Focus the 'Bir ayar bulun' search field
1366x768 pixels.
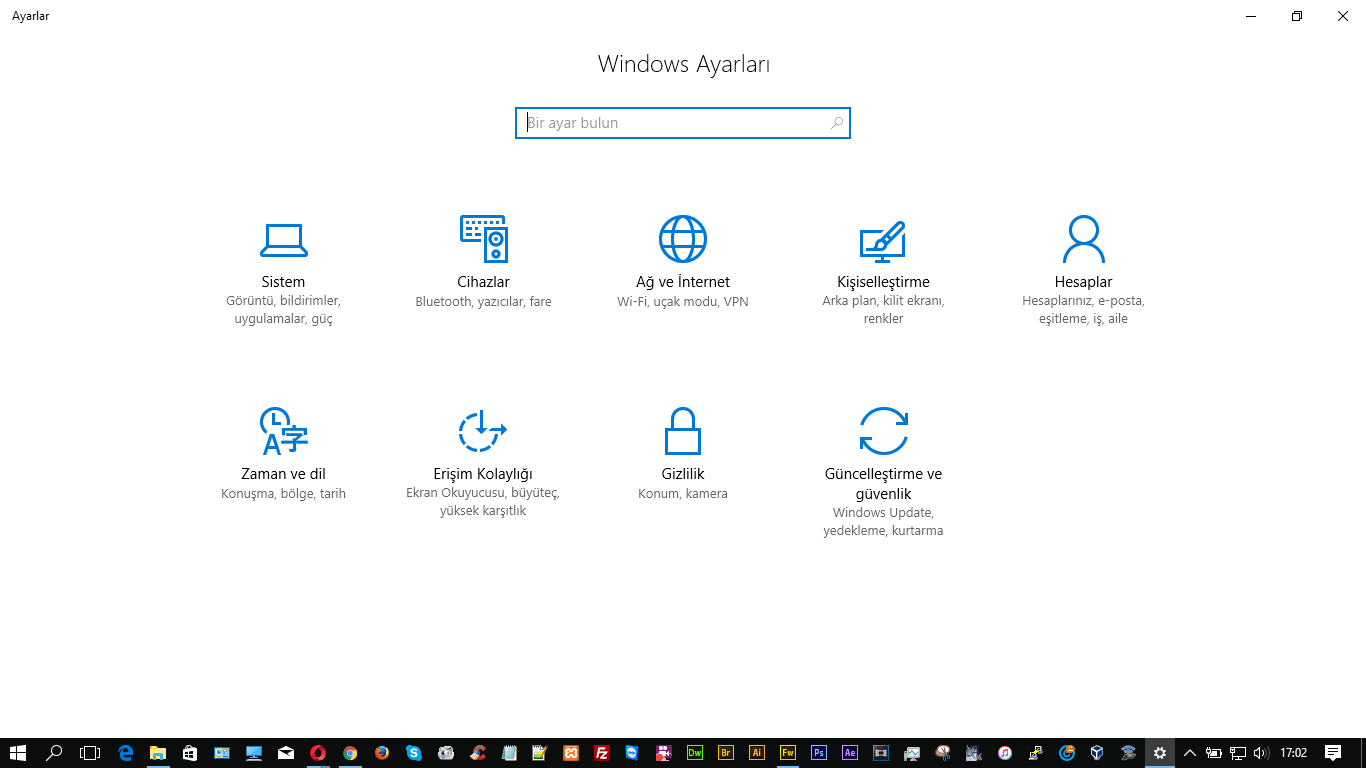(x=683, y=123)
